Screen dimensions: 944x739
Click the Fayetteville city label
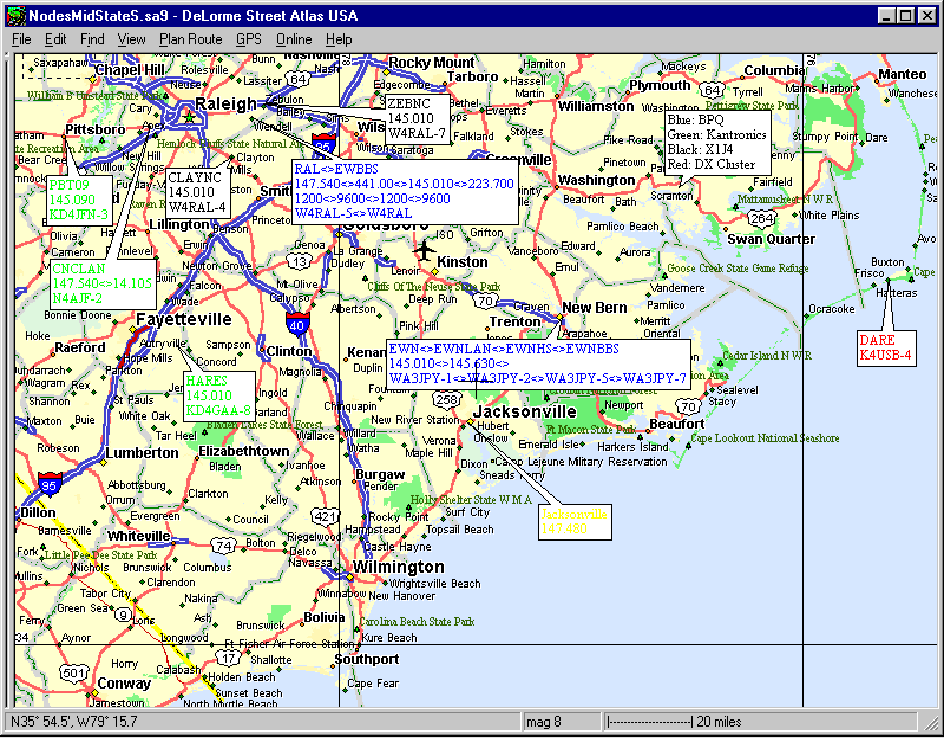tap(184, 319)
